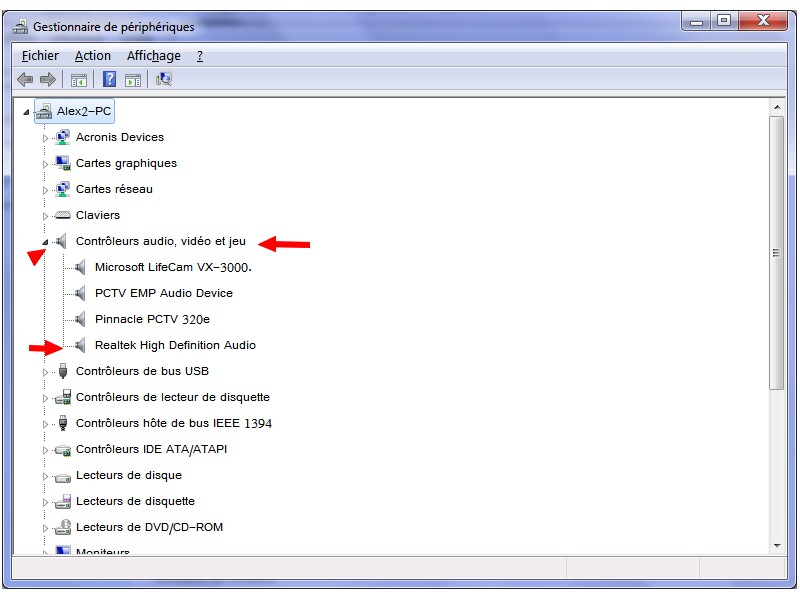800x600 pixels.
Task: Expand the Lecteurs de DVD/CD-ROM category
Action: (45, 528)
